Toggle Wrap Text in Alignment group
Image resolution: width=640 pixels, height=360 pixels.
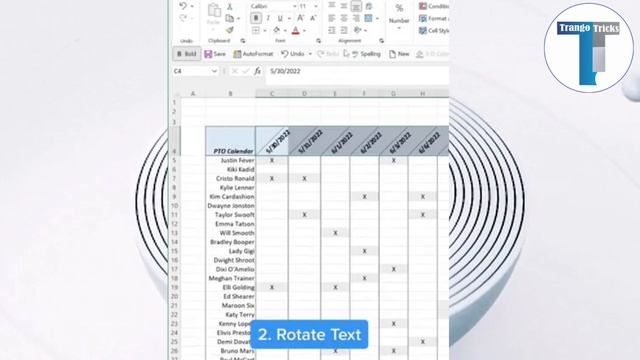tap(369, 6)
